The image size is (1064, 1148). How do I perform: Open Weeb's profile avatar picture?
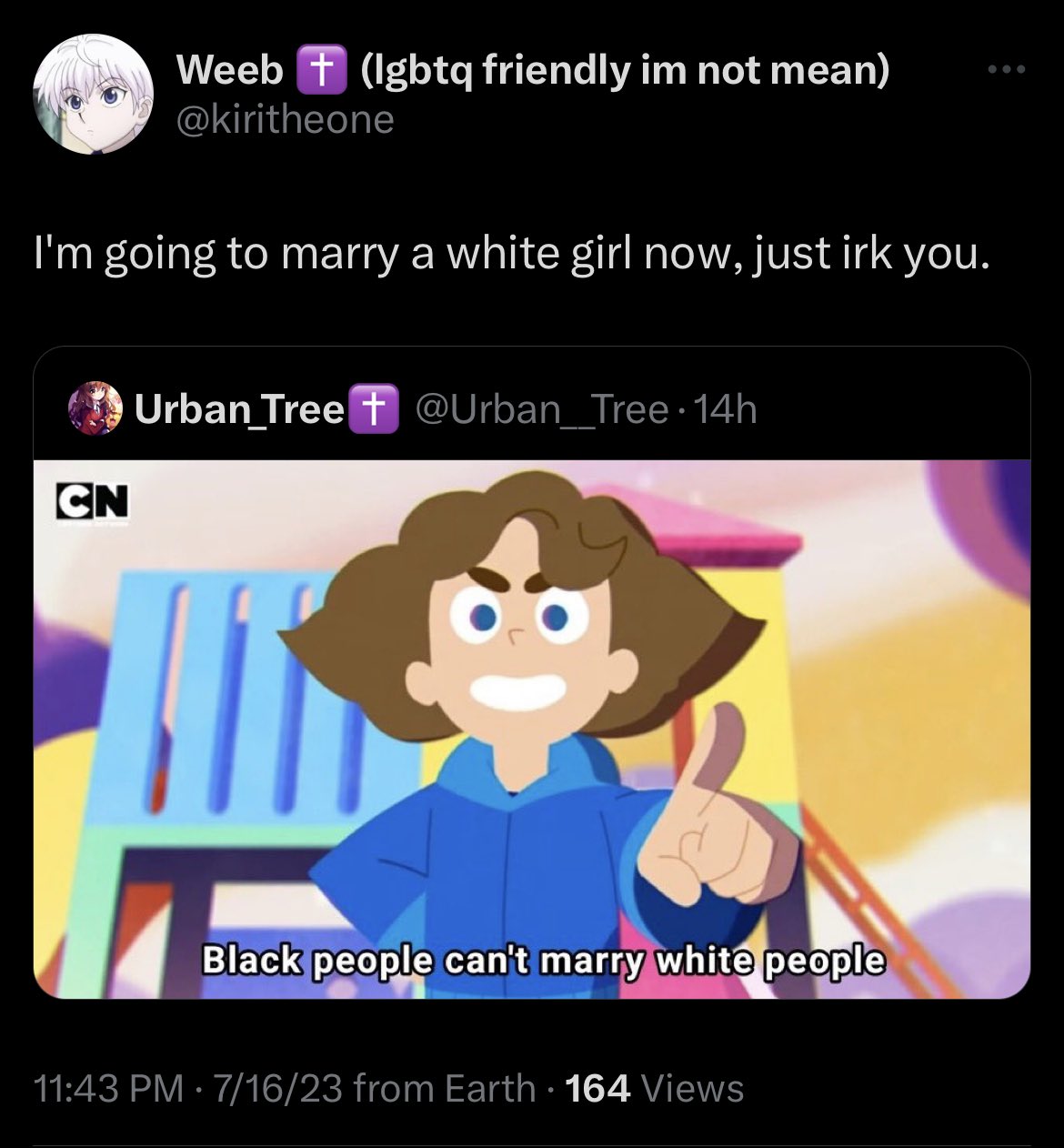(x=94, y=94)
